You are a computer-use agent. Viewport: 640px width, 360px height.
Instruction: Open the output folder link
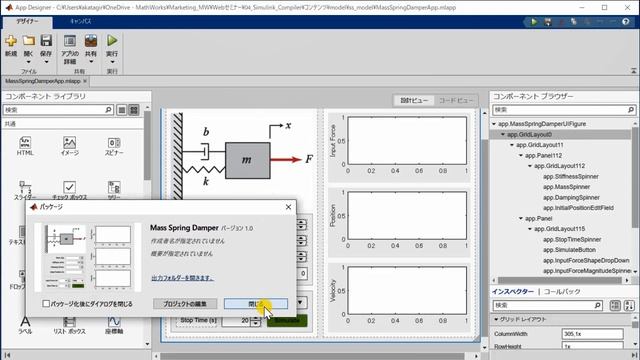[x=182, y=278]
